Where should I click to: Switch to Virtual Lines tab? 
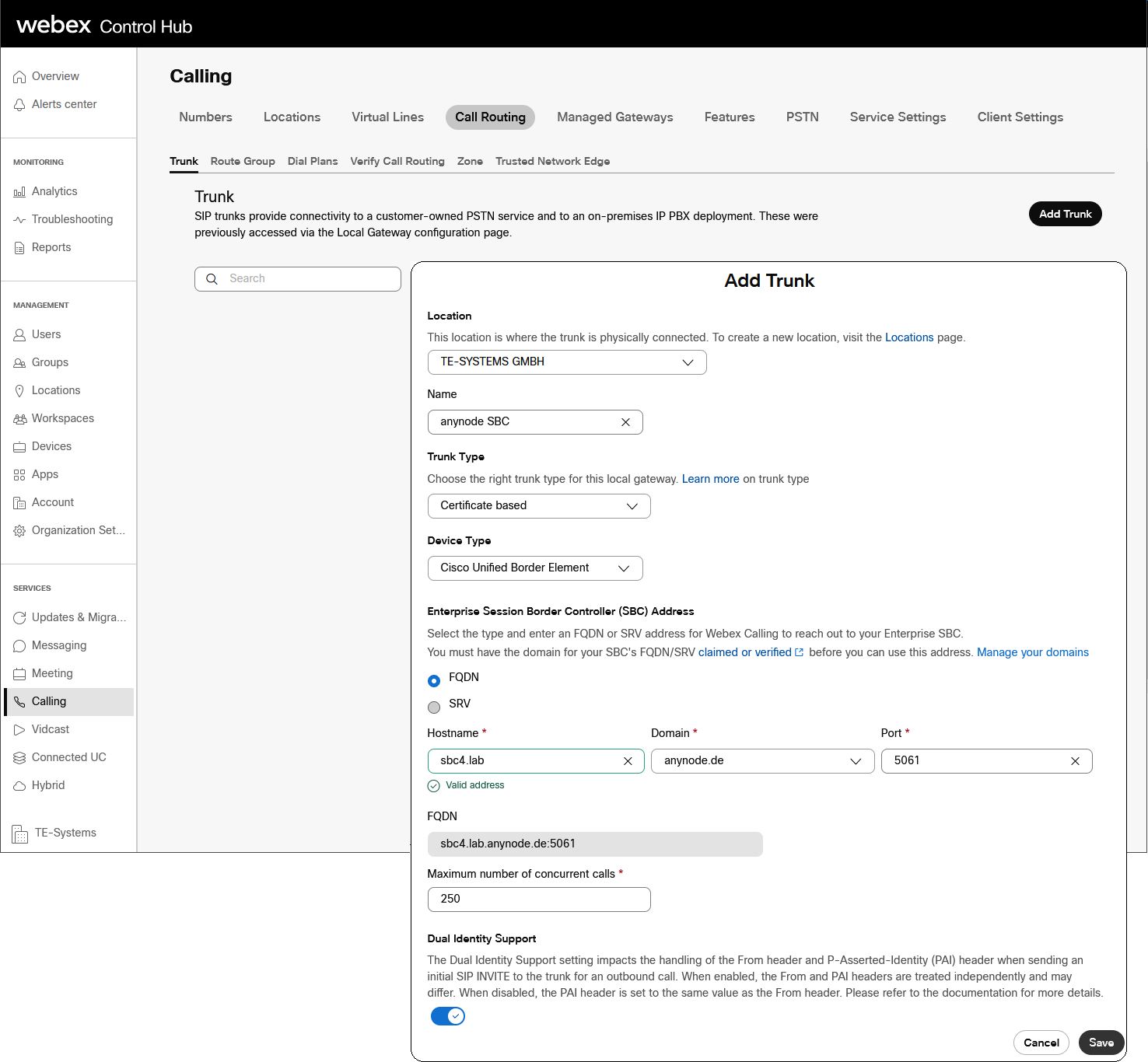pyautogui.click(x=387, y=117)
